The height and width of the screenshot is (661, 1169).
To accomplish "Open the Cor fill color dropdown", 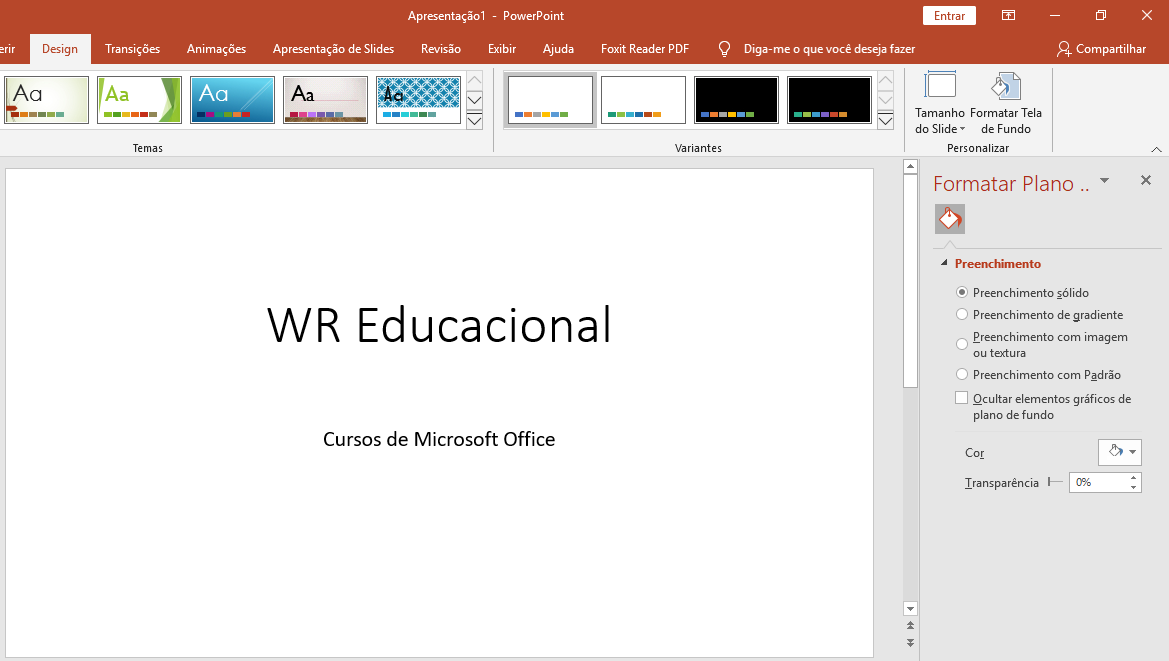I will coord(1120,452).
